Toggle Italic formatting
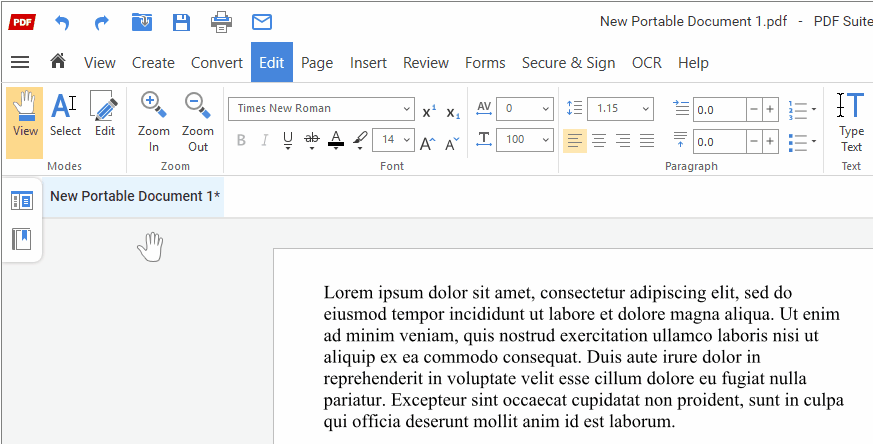The width and height of the screenshot is (873, 444). (265, 140)
